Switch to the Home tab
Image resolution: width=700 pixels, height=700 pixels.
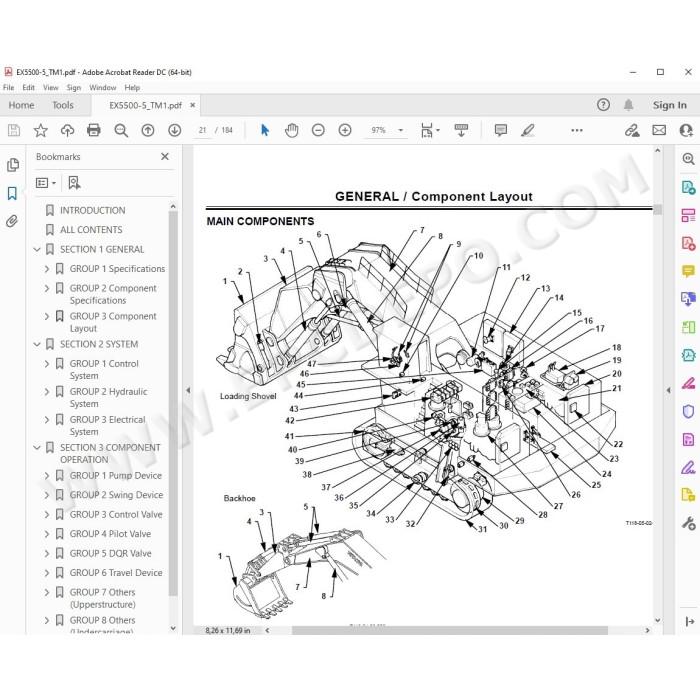click(21, 105)
